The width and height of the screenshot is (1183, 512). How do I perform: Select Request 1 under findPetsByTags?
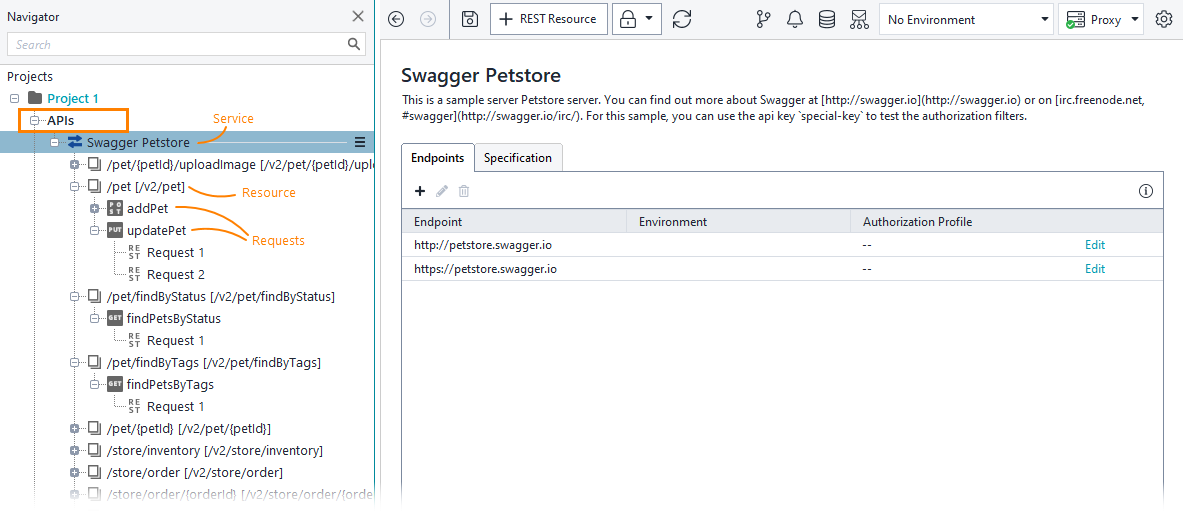pyautogui.click(x=167, y=407)
